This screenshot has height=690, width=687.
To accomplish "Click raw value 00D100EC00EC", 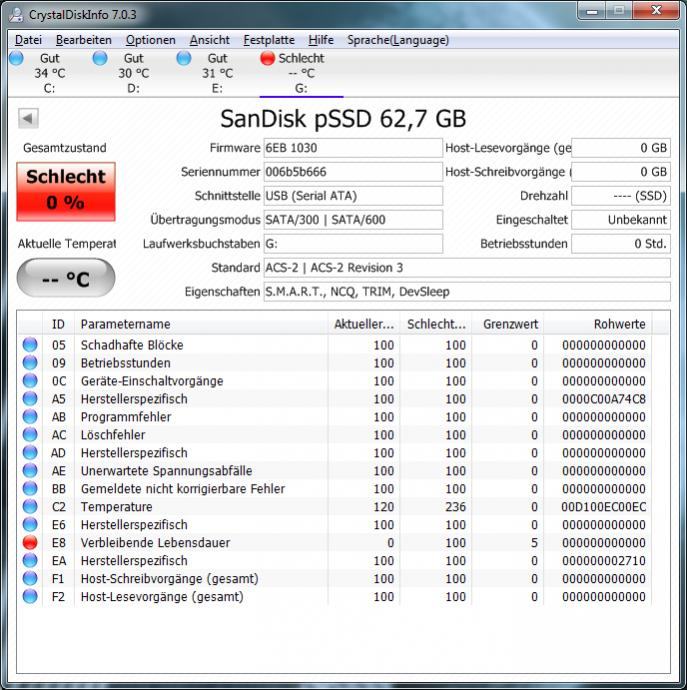I will pos(603,507).
